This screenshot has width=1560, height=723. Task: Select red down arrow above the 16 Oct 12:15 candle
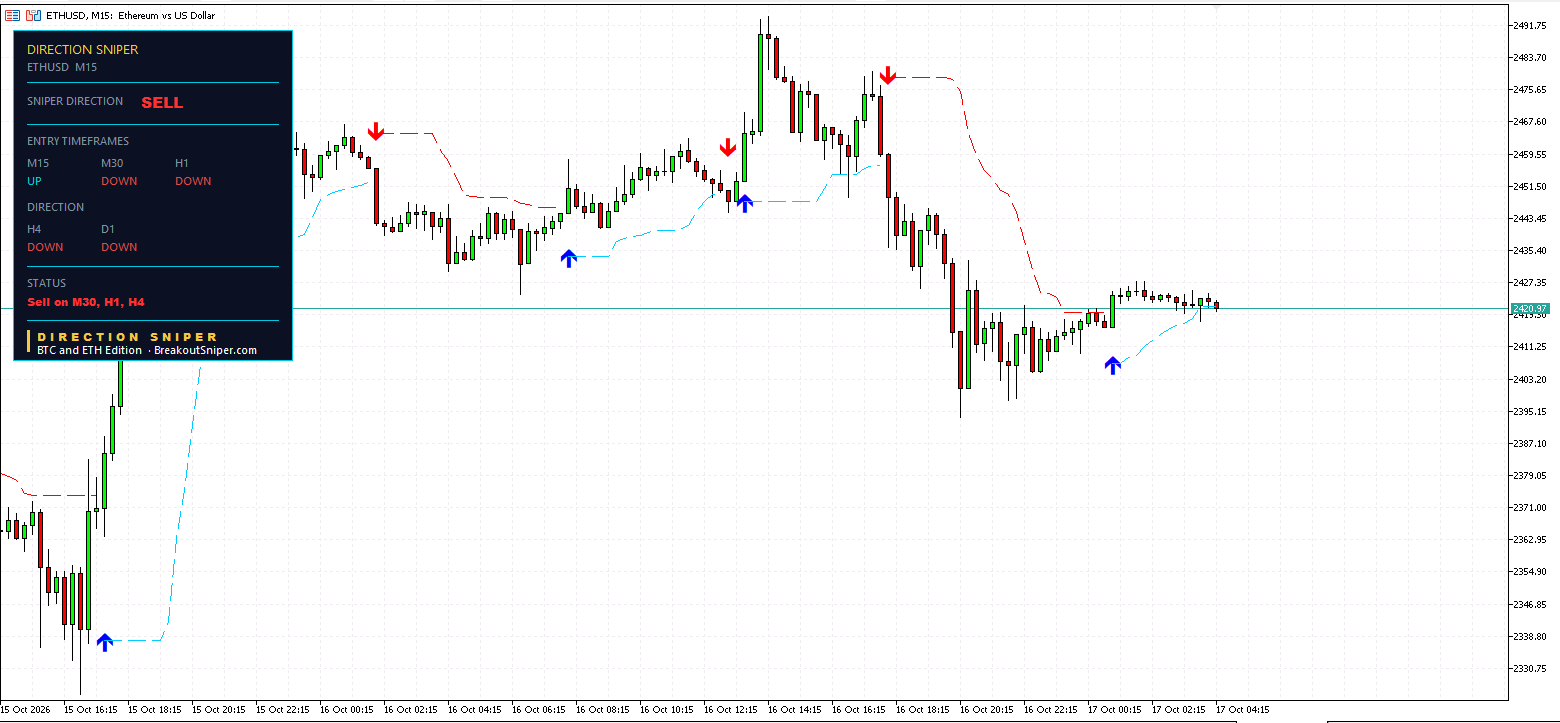[728, 148]
